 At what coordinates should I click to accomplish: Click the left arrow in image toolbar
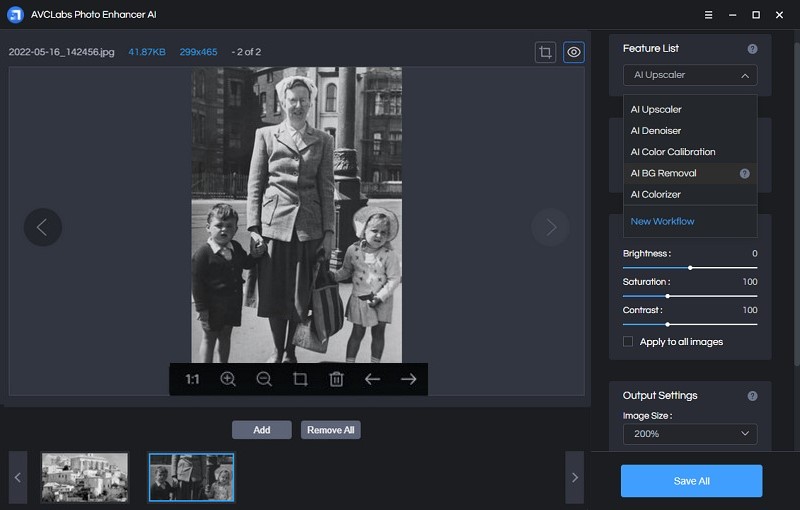pos(372,379)
